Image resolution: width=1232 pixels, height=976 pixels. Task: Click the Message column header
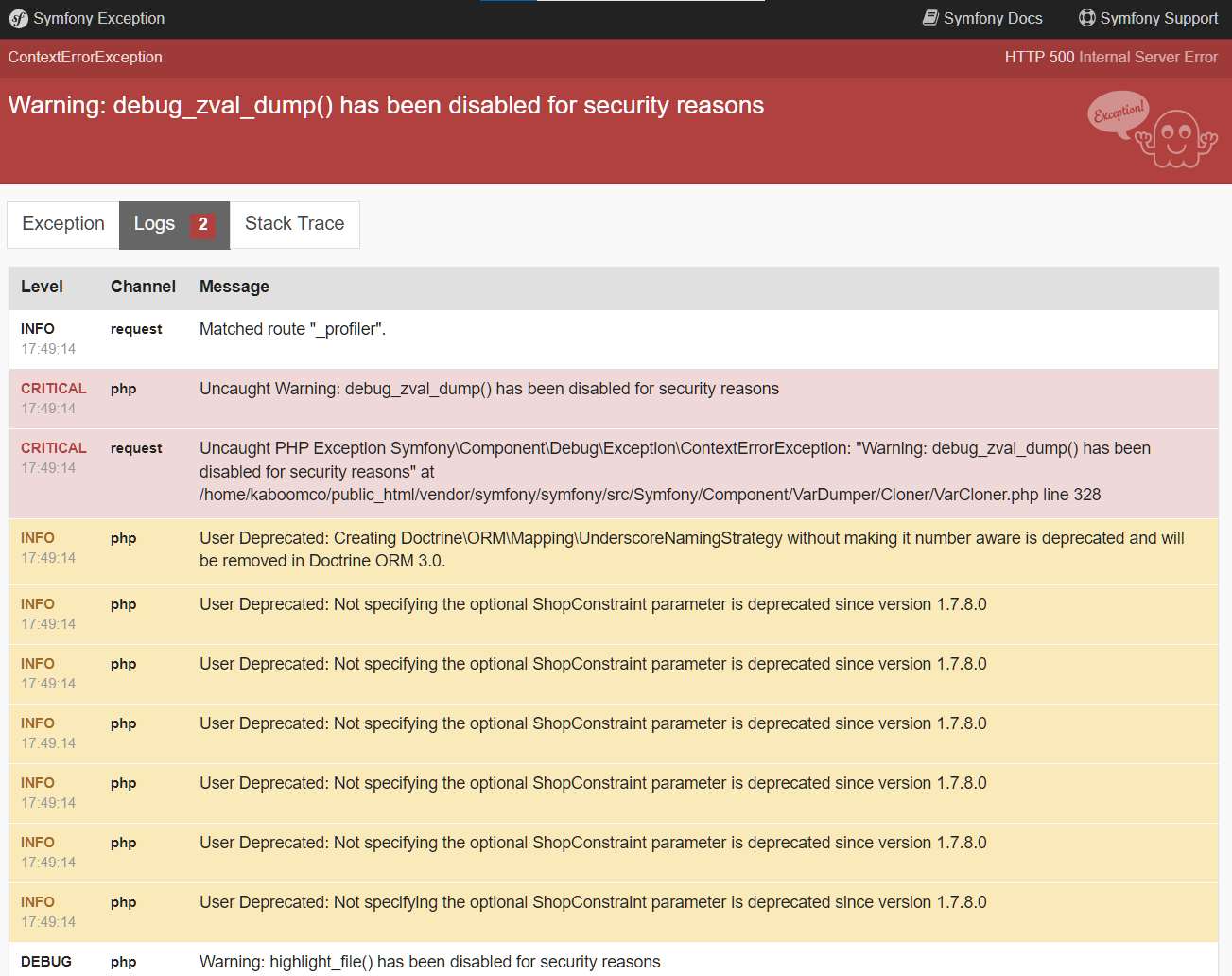(x=234, y=287)
